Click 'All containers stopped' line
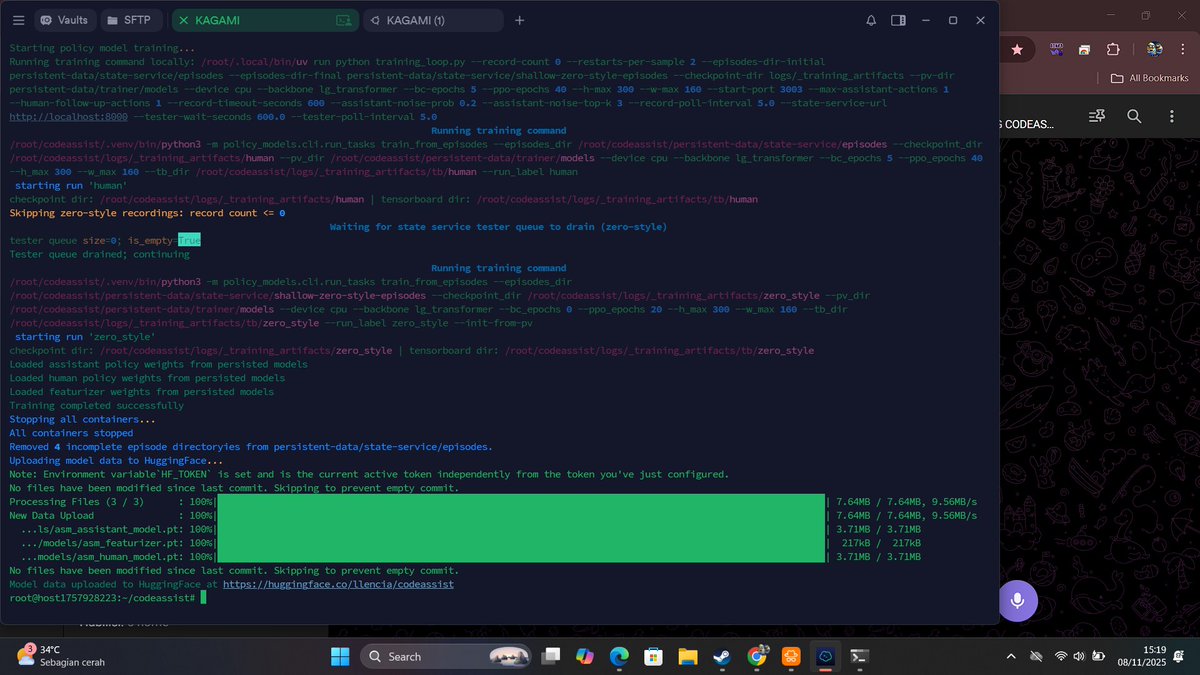 coord(71,433)
